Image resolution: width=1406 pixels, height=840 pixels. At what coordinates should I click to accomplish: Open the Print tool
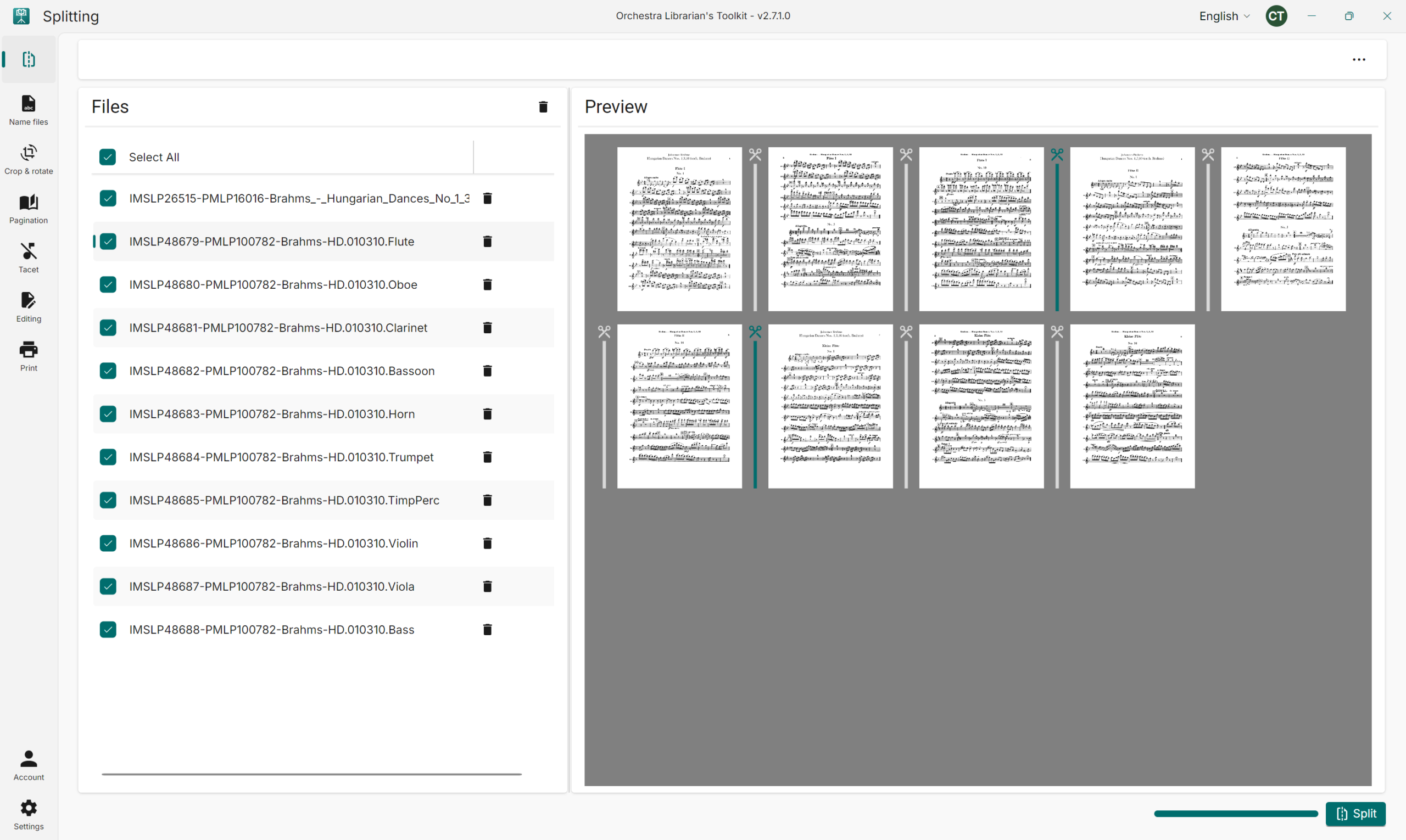(29, 357)
